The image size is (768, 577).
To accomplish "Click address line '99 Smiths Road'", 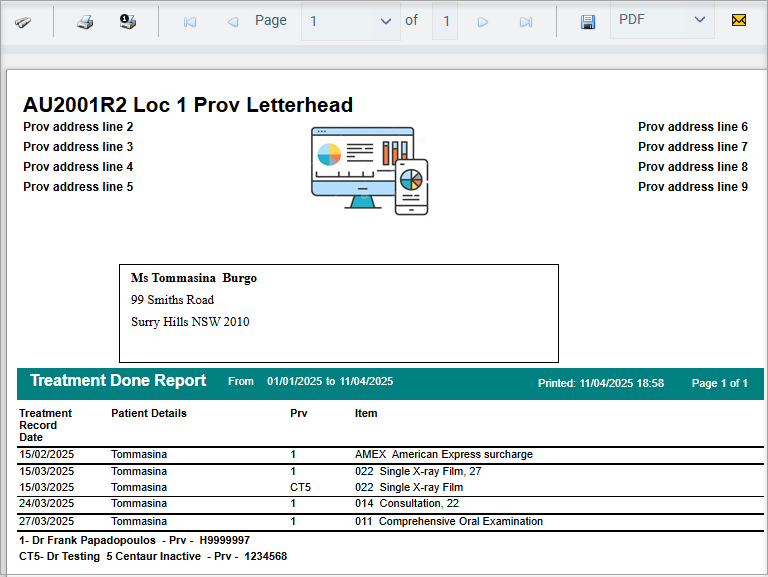I will (172, 300).
